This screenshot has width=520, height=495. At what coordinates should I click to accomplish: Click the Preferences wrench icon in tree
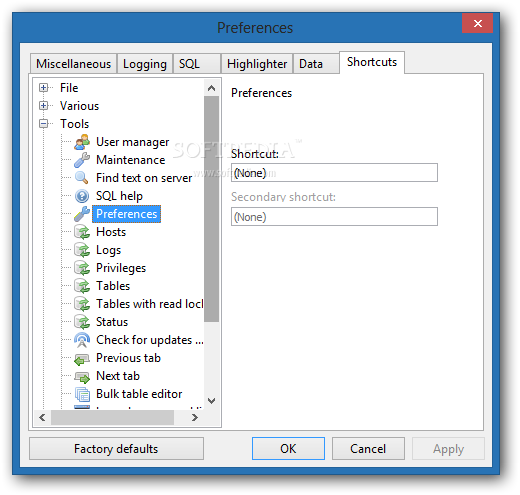pos(82,214)
